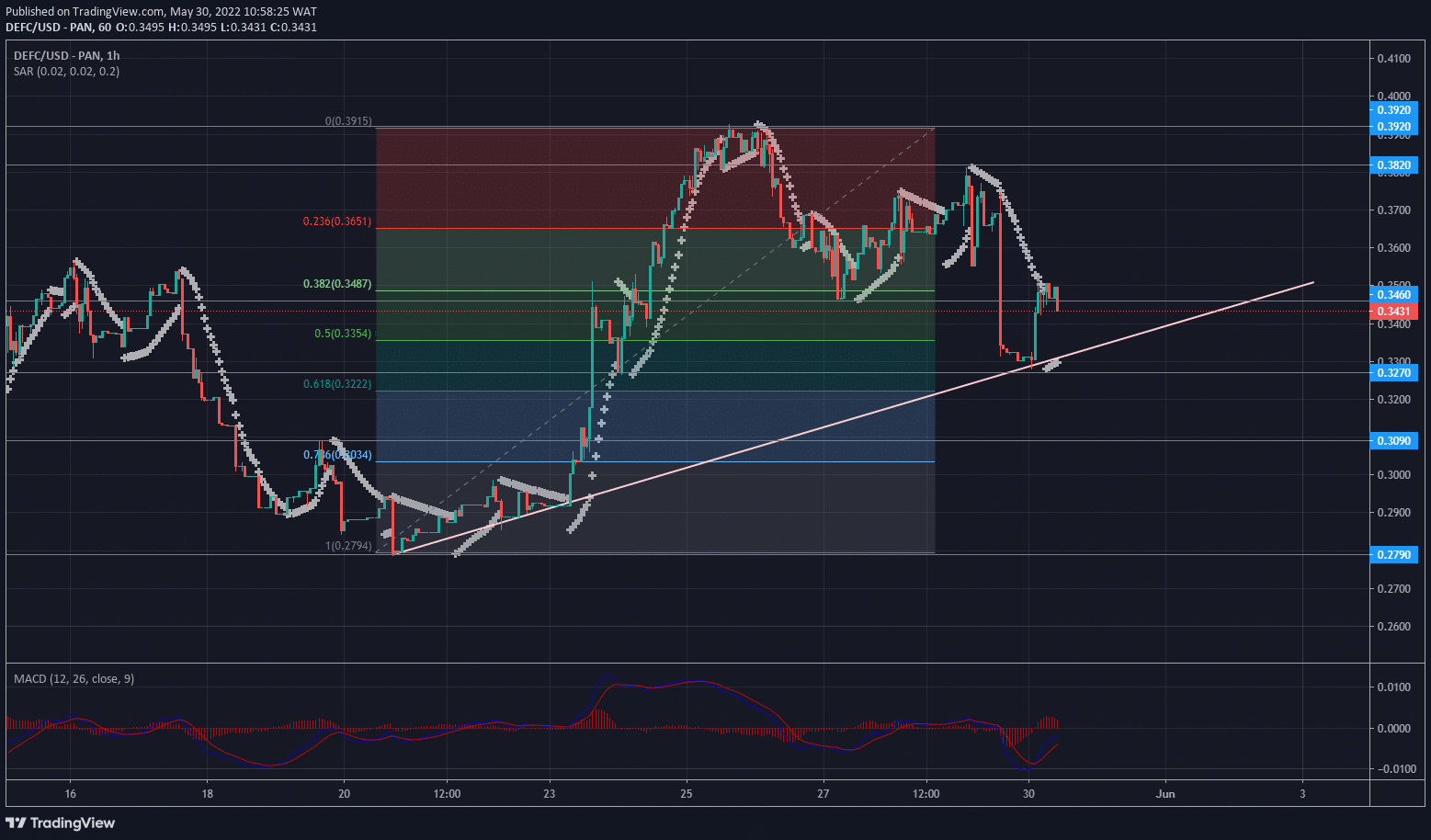Viewport: 1431px width, 840px height.
Task: Click date 27 on time axis
Action: (x=823, y=794)
